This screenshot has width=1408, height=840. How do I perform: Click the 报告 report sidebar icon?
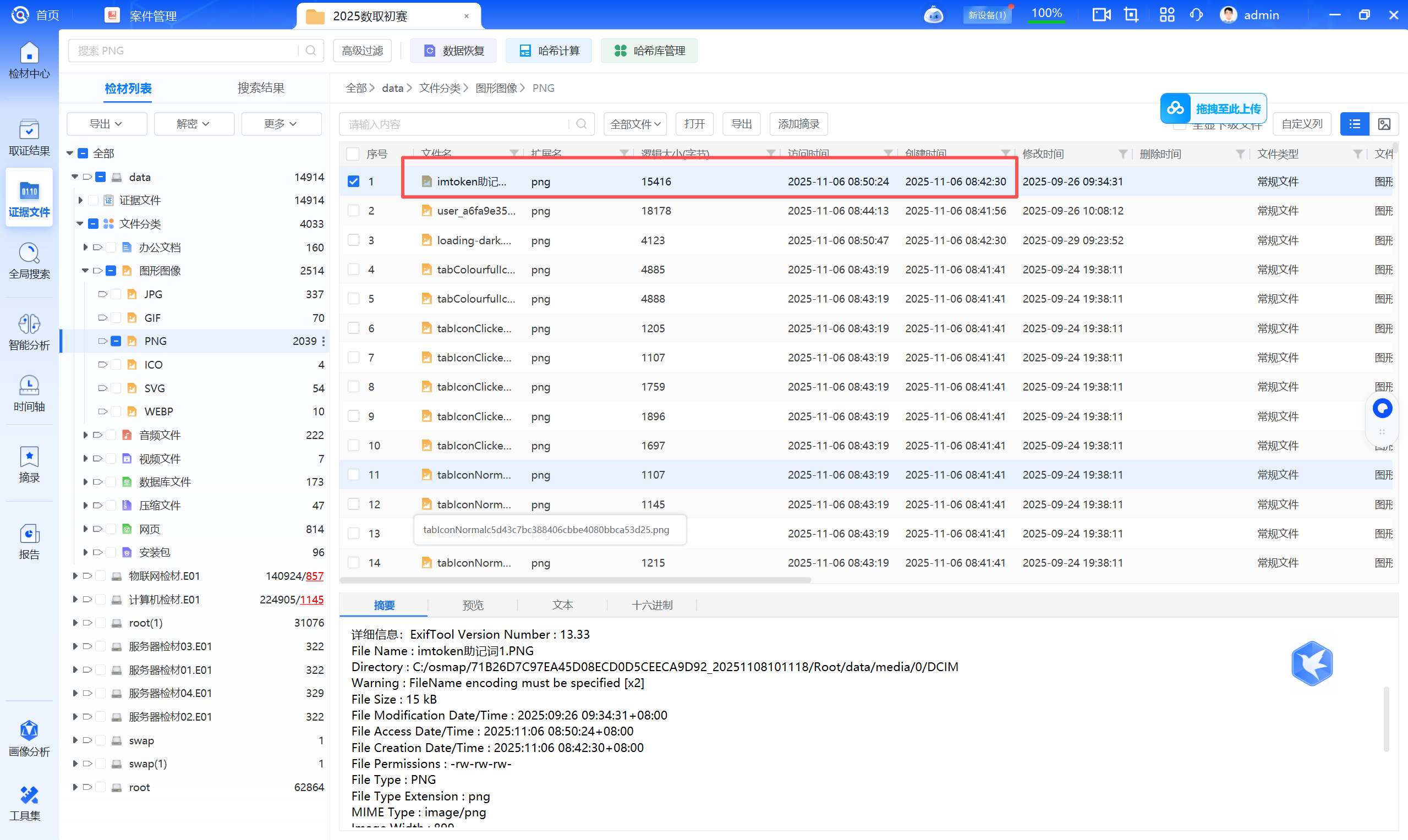click(29, 541)
